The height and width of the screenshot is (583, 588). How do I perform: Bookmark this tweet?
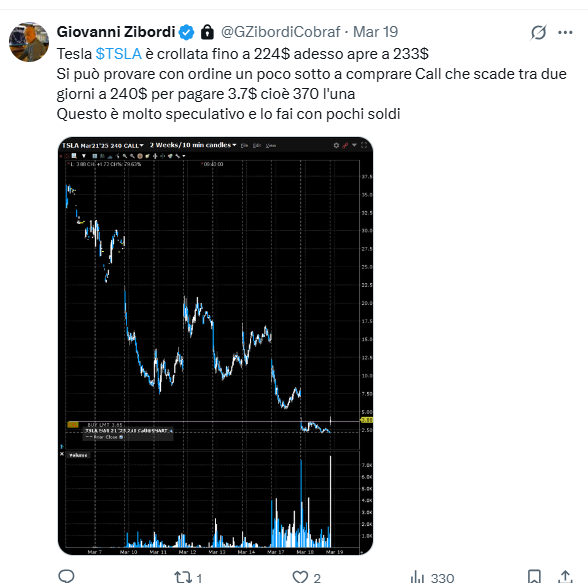pos(534,577)
